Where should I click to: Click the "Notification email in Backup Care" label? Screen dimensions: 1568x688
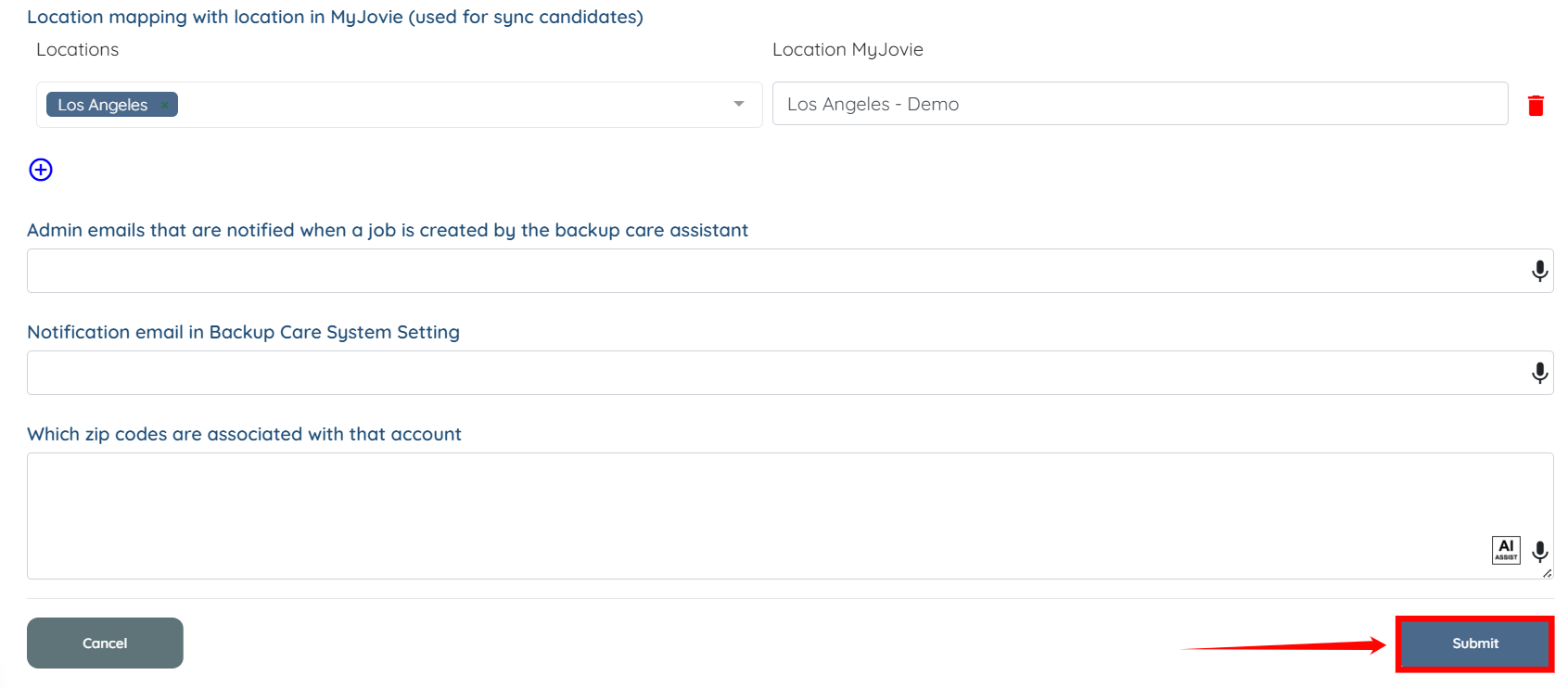click(x=243, y=332)
